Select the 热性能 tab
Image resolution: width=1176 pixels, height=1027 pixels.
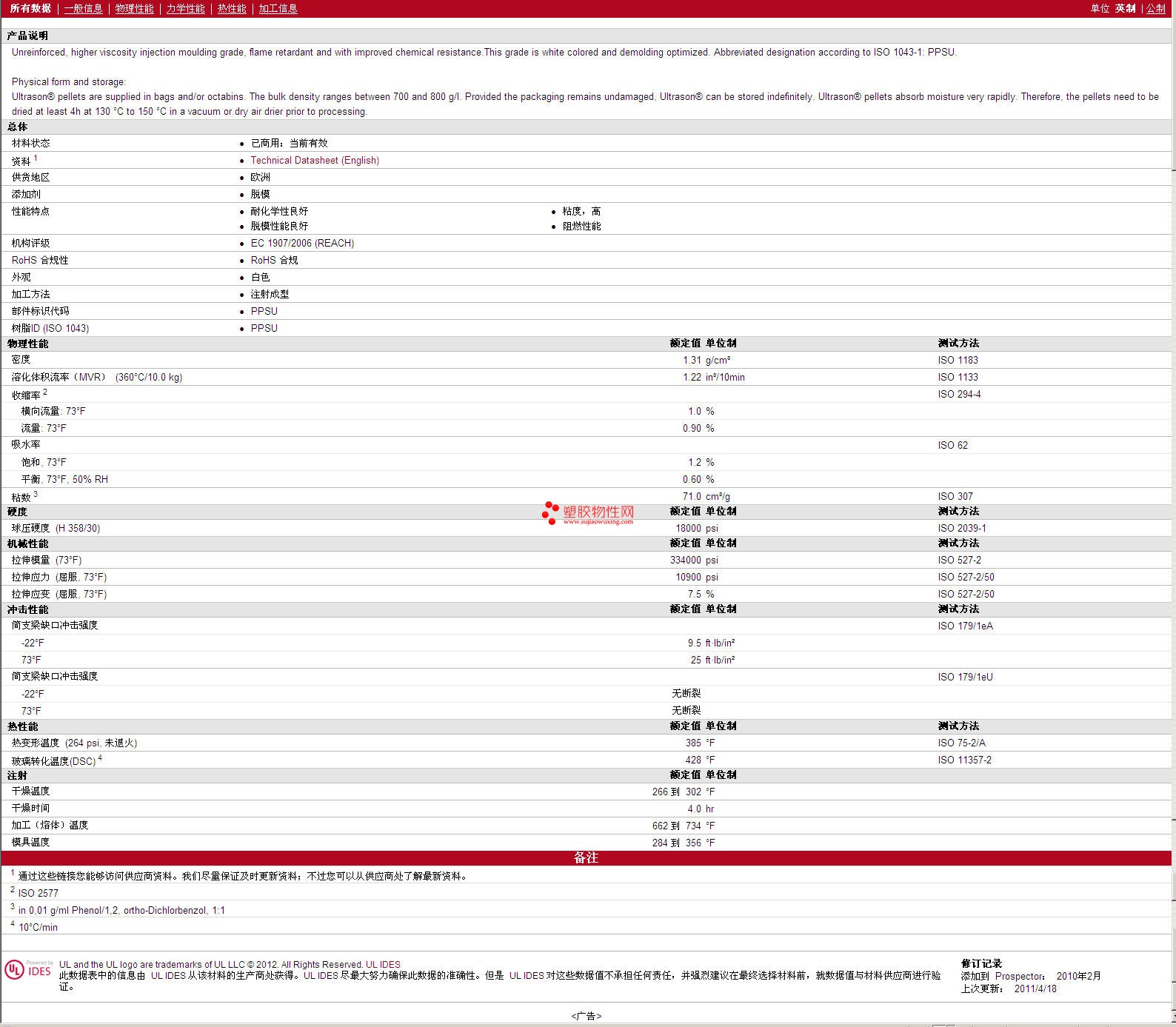coord(232,8)
